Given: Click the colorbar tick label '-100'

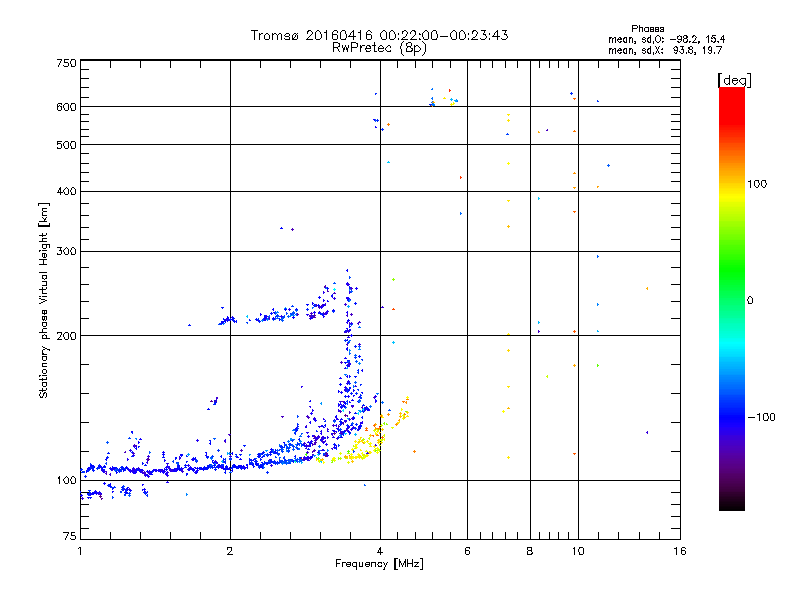Looking at the screenshot, I should [761, 417].
